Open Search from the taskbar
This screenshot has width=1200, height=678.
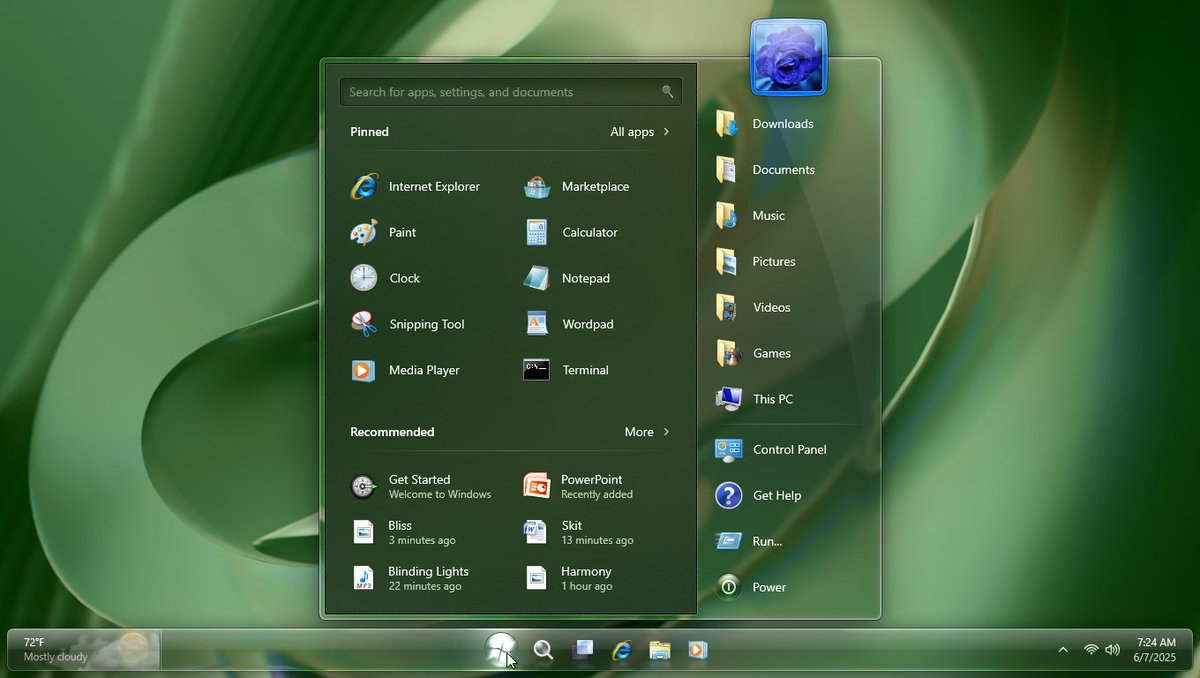[x=543, y=651]
